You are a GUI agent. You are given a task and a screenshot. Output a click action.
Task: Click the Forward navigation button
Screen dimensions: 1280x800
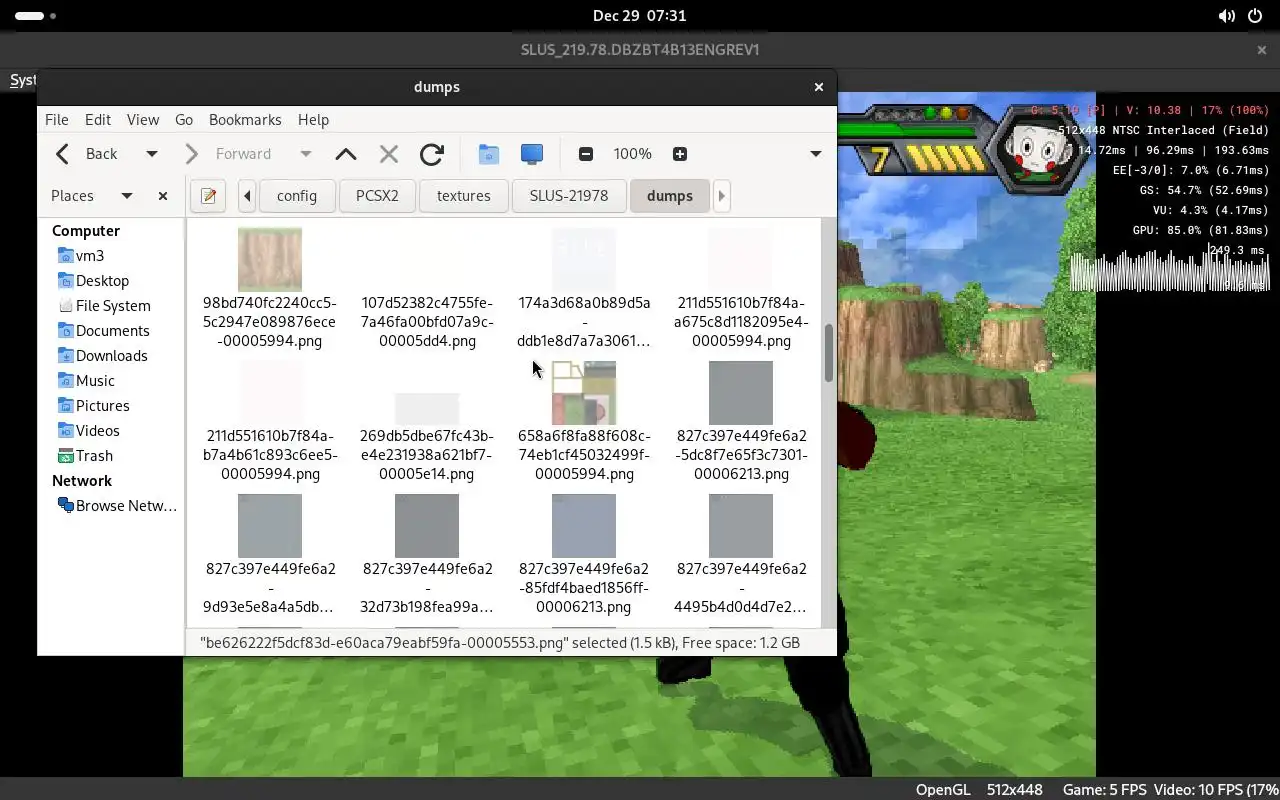click(x=229, y=154)
